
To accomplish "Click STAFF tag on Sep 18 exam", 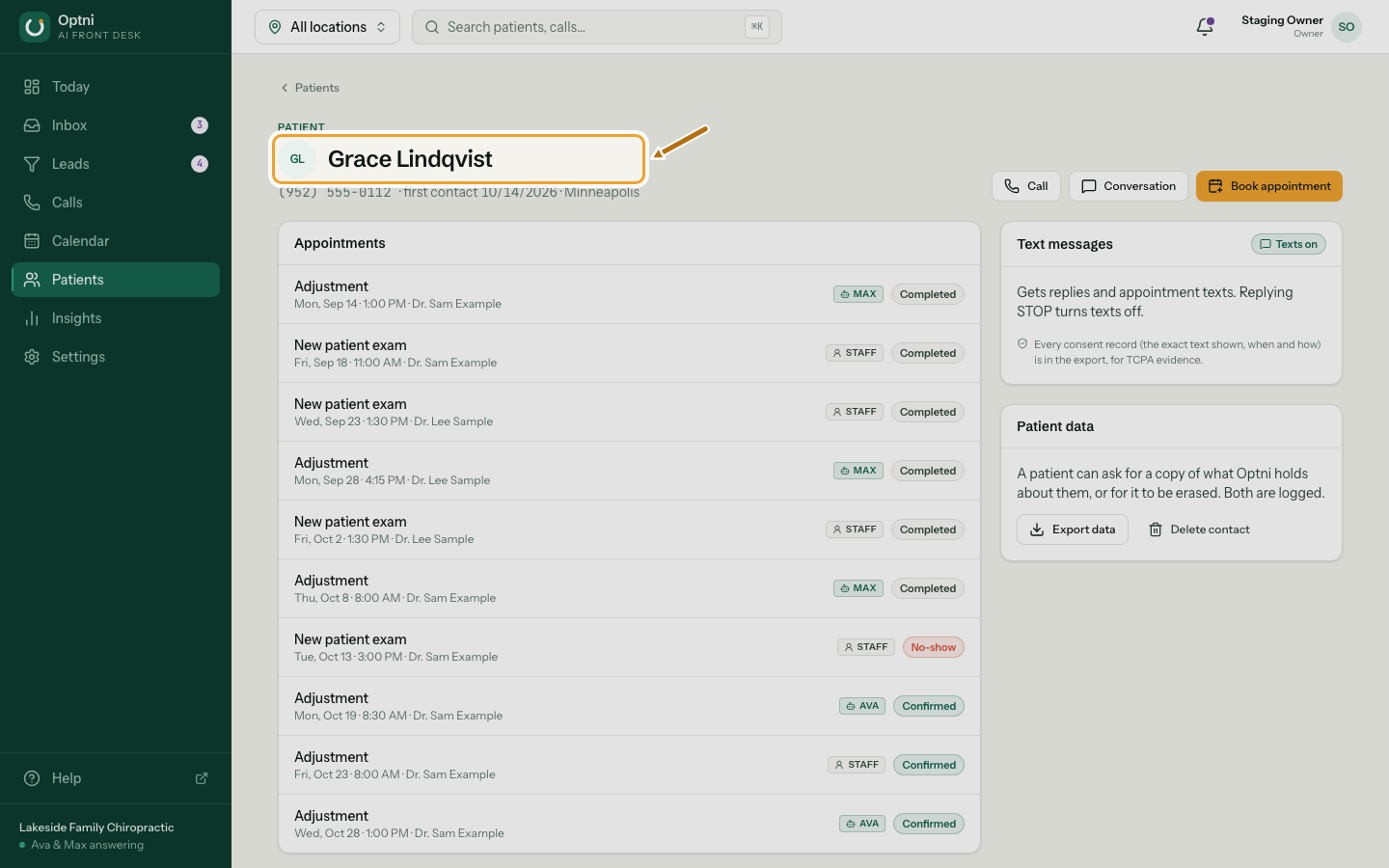I will [855, 353].
